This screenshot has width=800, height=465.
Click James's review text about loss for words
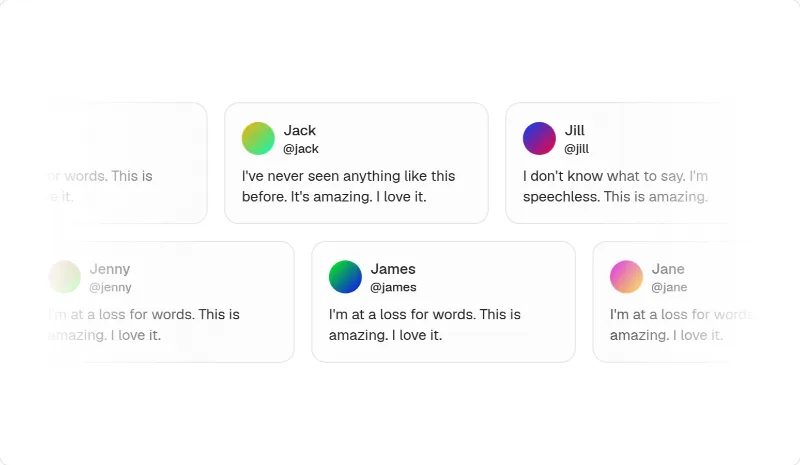[425, 325]
